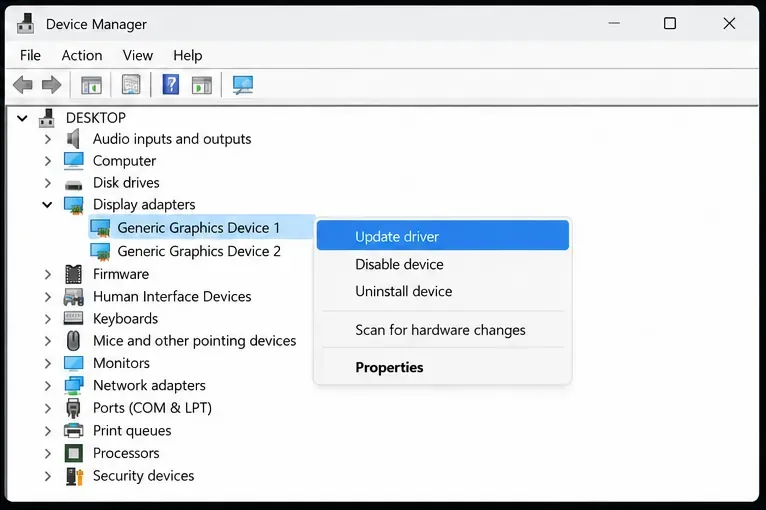Choose Disable device from context menu

[443, 264]
